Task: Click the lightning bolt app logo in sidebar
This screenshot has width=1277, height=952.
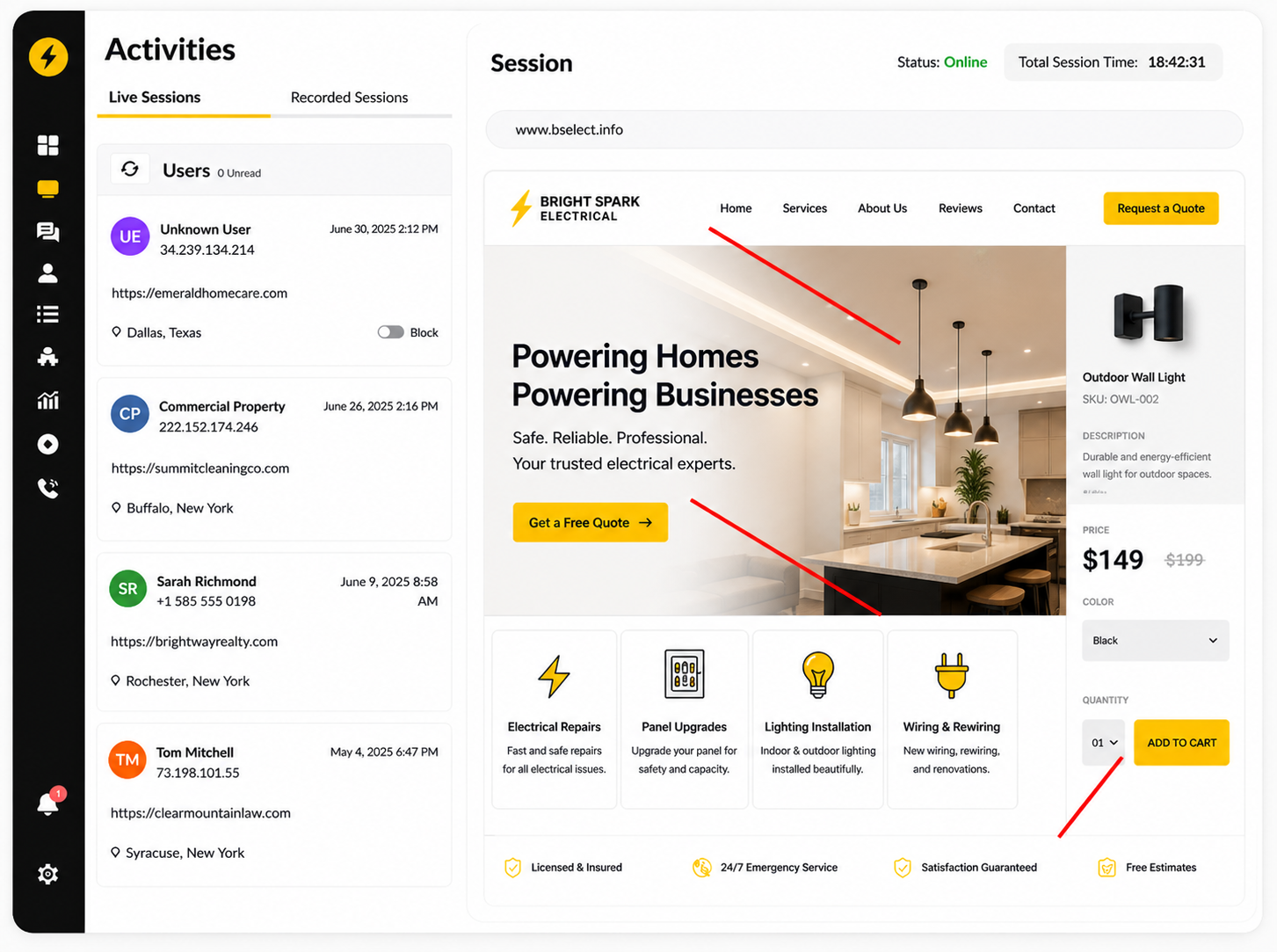Action: click(x=48, y=57)
